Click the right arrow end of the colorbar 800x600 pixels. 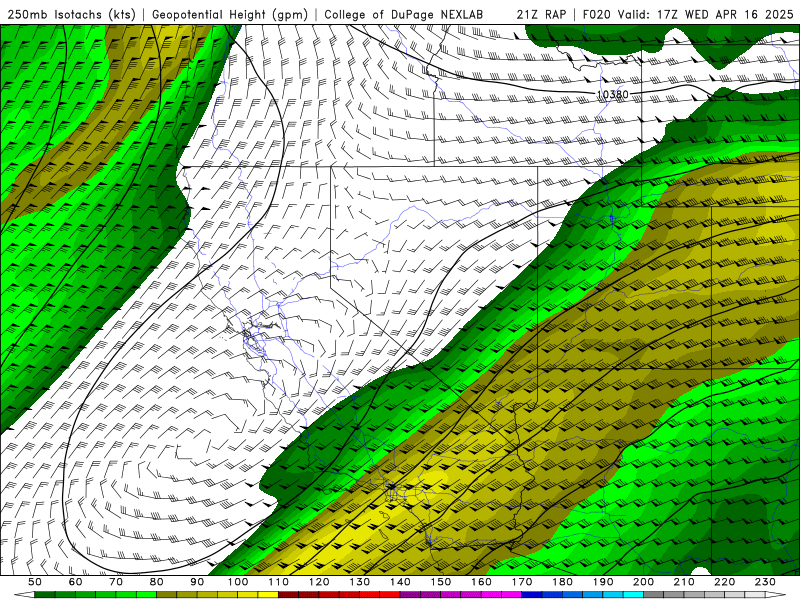coord(776,595)
